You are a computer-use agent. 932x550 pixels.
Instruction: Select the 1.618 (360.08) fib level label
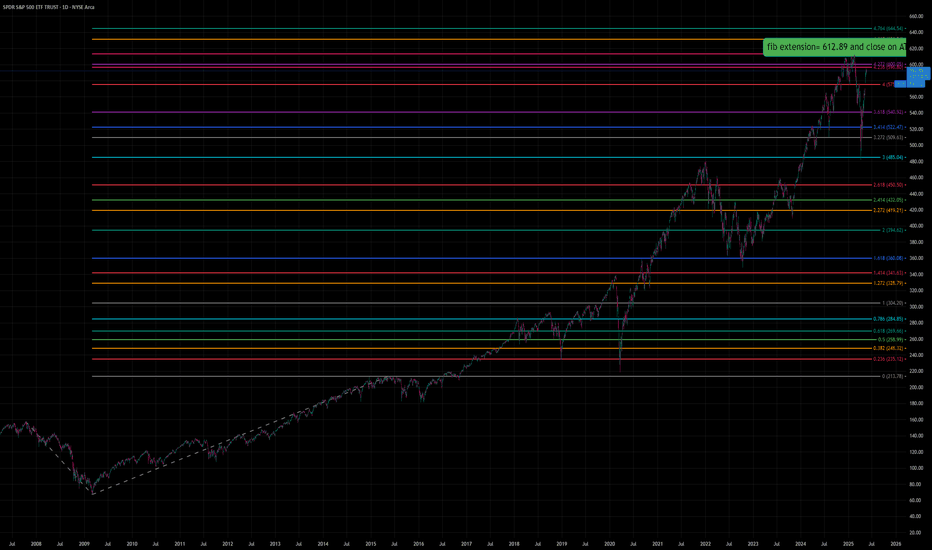[889, 258]
